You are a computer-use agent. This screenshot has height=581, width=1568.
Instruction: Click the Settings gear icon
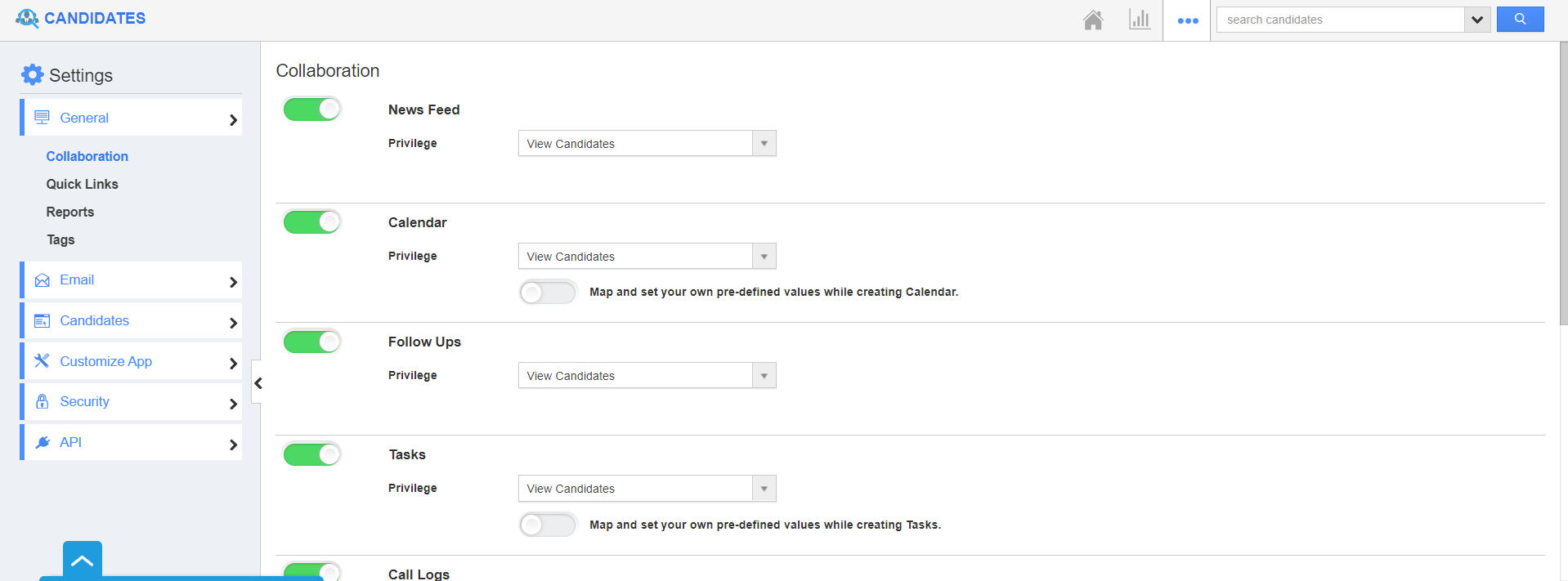coord(33,75)
